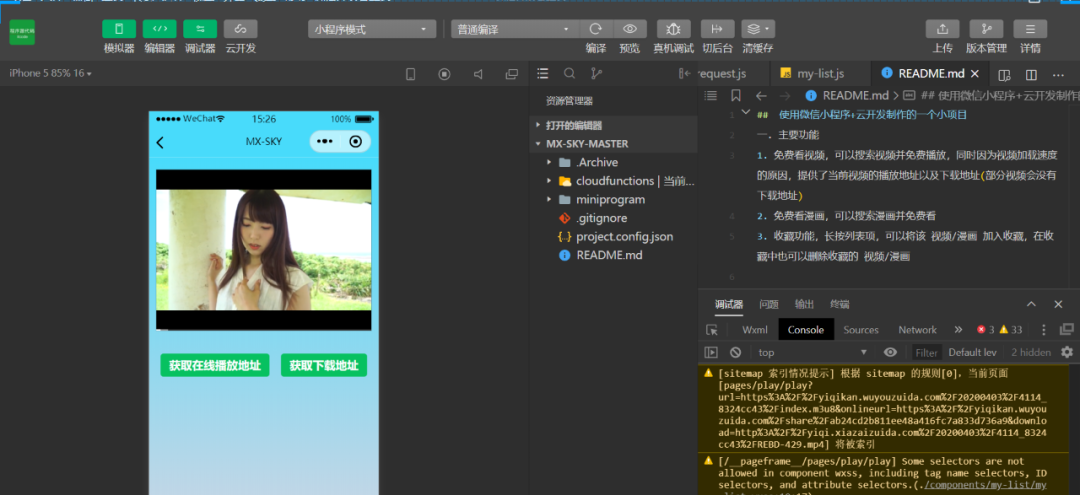Open 云开发 cloud development console
Screen dimensions: 1080x495
[x=240, y=29]
